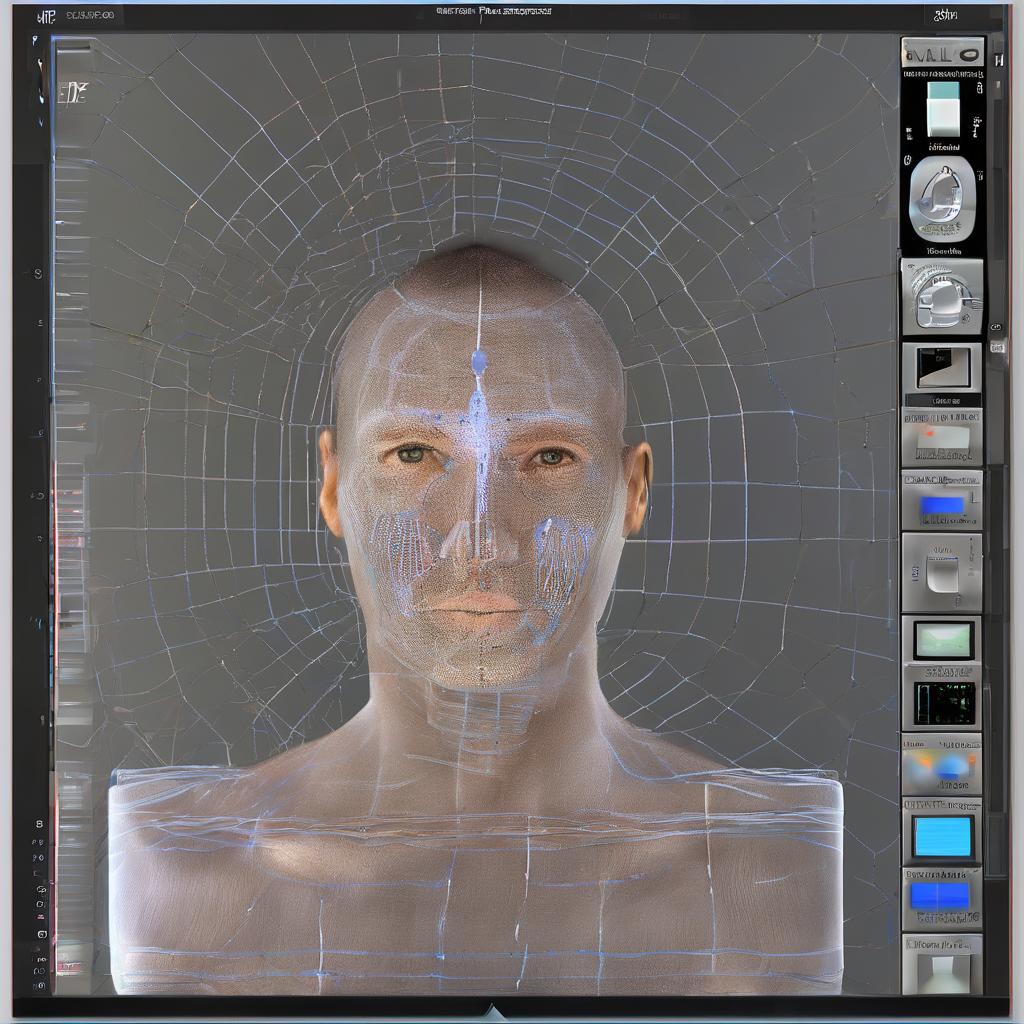The image size is (1024, 1024).
Task: Select the blurred orange and blue sphere icon
Action: coord(941,767)
